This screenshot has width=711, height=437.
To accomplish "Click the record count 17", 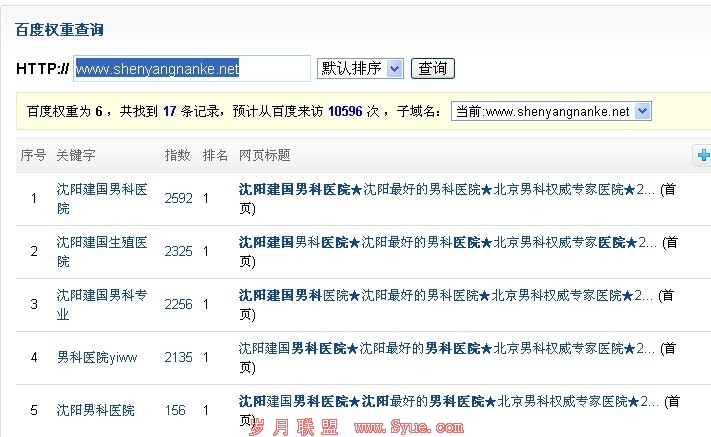I will [x=170, y=111].
